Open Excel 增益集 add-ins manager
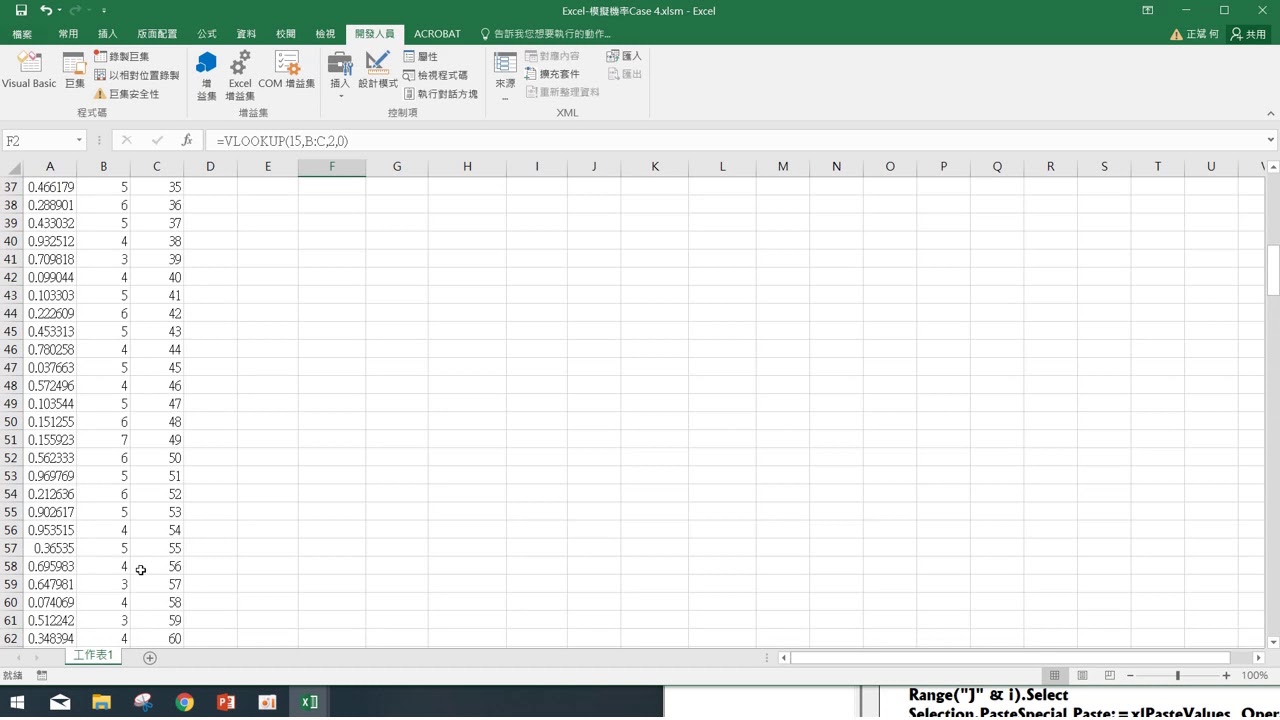1280x720 pixels. [240, 76]
